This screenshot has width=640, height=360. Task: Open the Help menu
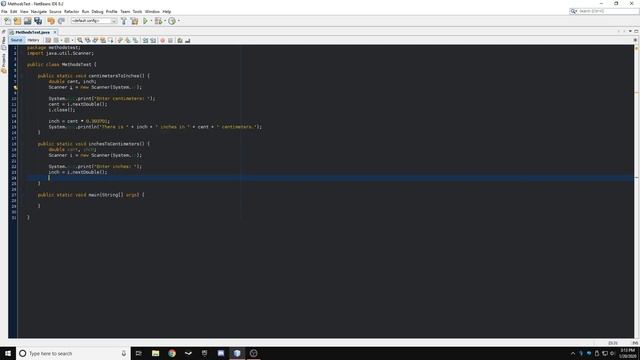[167, 11]
